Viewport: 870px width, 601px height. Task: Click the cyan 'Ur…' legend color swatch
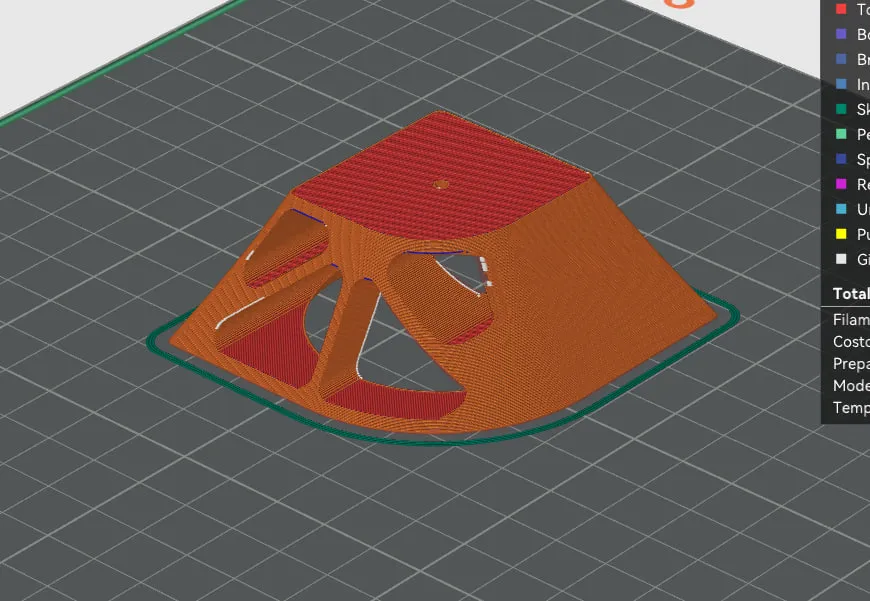coord(841,209)
